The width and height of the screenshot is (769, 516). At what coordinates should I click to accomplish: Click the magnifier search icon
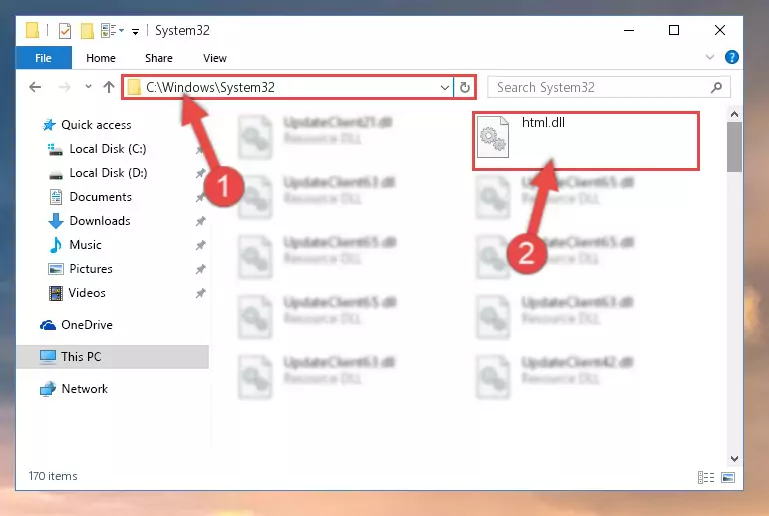click(716, 87)
